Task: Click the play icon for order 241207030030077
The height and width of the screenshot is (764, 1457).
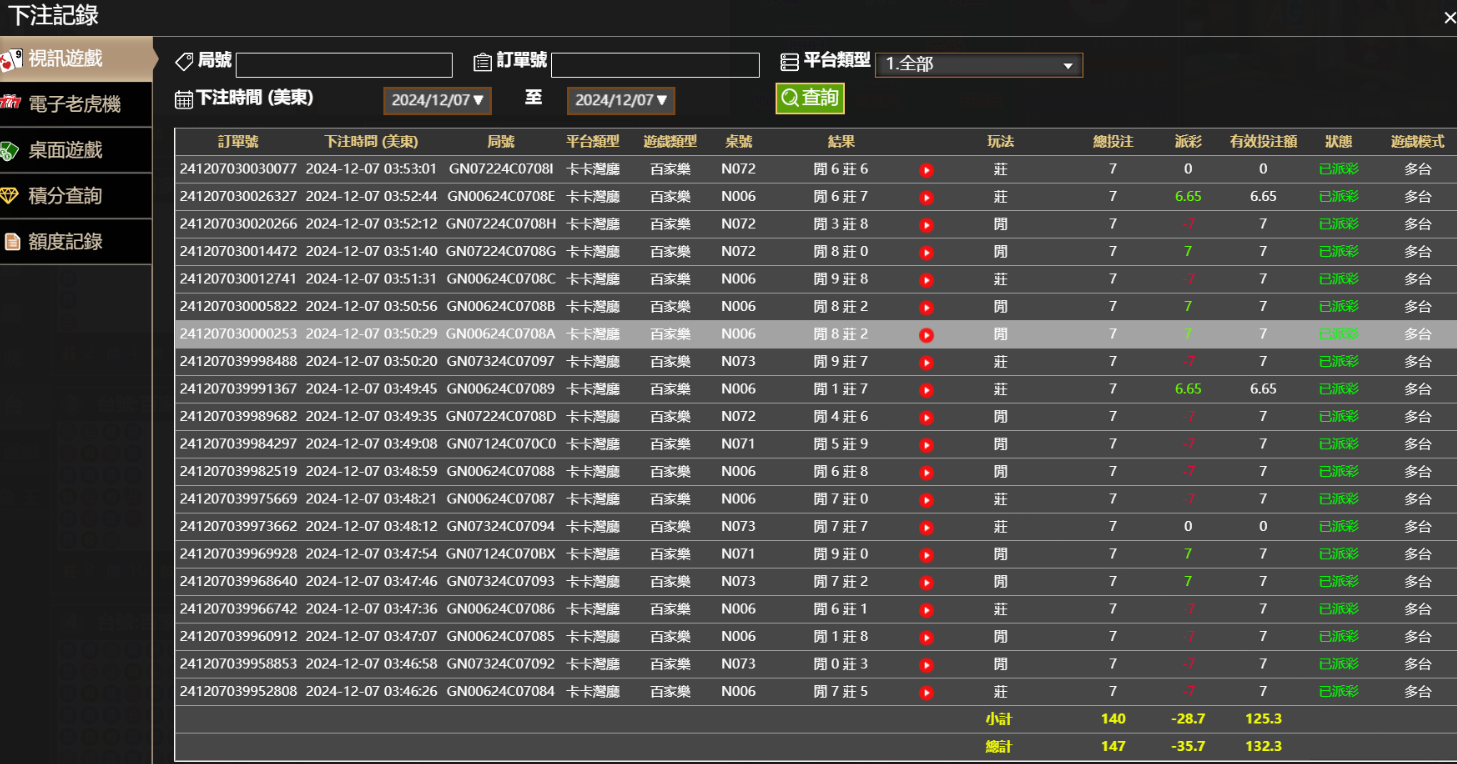Action: pos(926,170)
